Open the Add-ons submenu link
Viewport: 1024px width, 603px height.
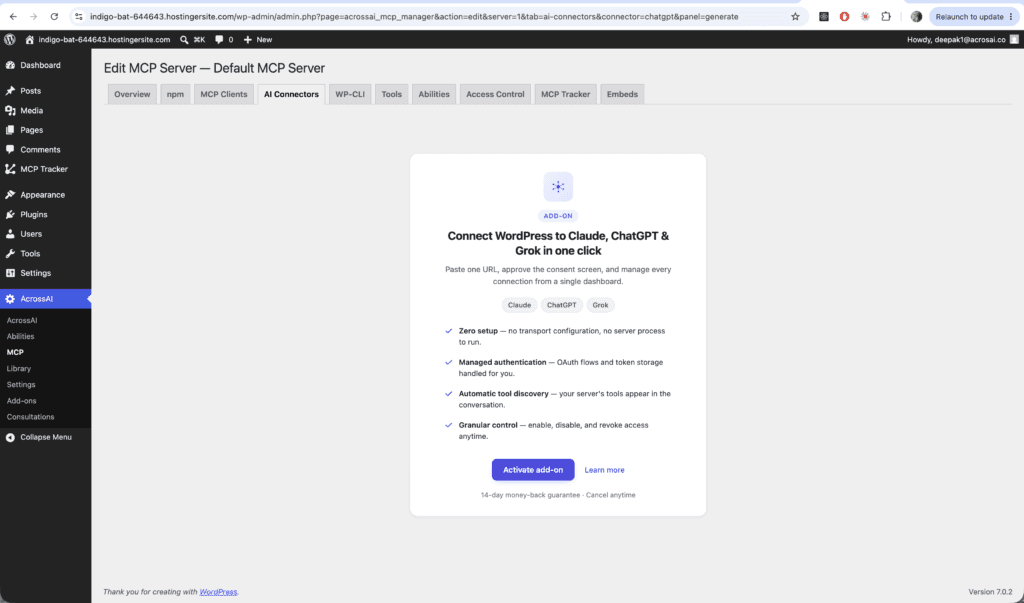coord(22,400)
